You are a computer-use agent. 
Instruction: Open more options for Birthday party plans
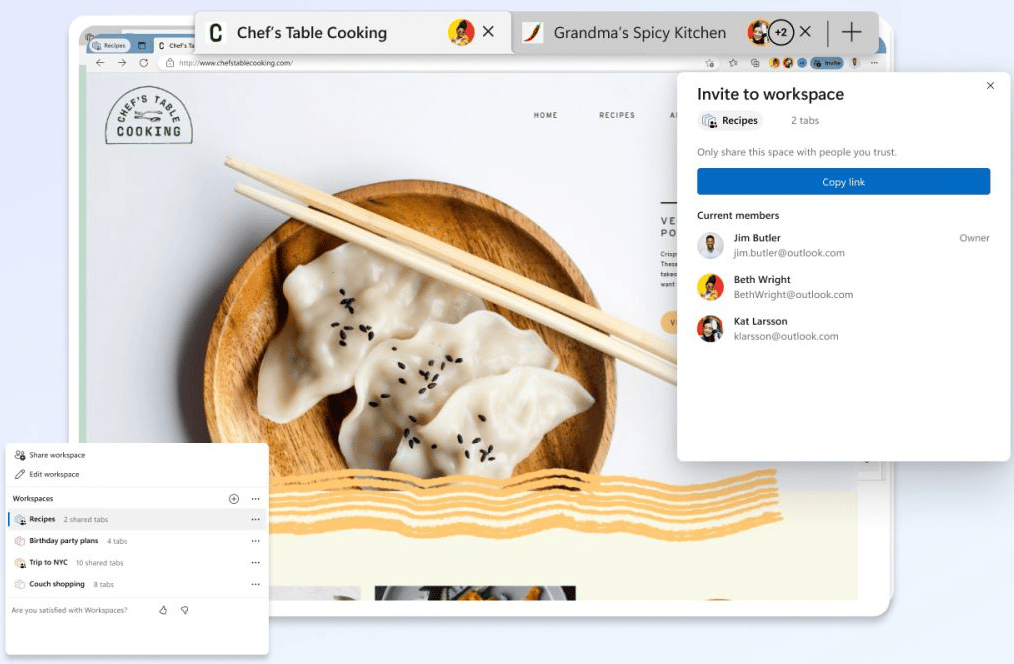tap(255, 541)
